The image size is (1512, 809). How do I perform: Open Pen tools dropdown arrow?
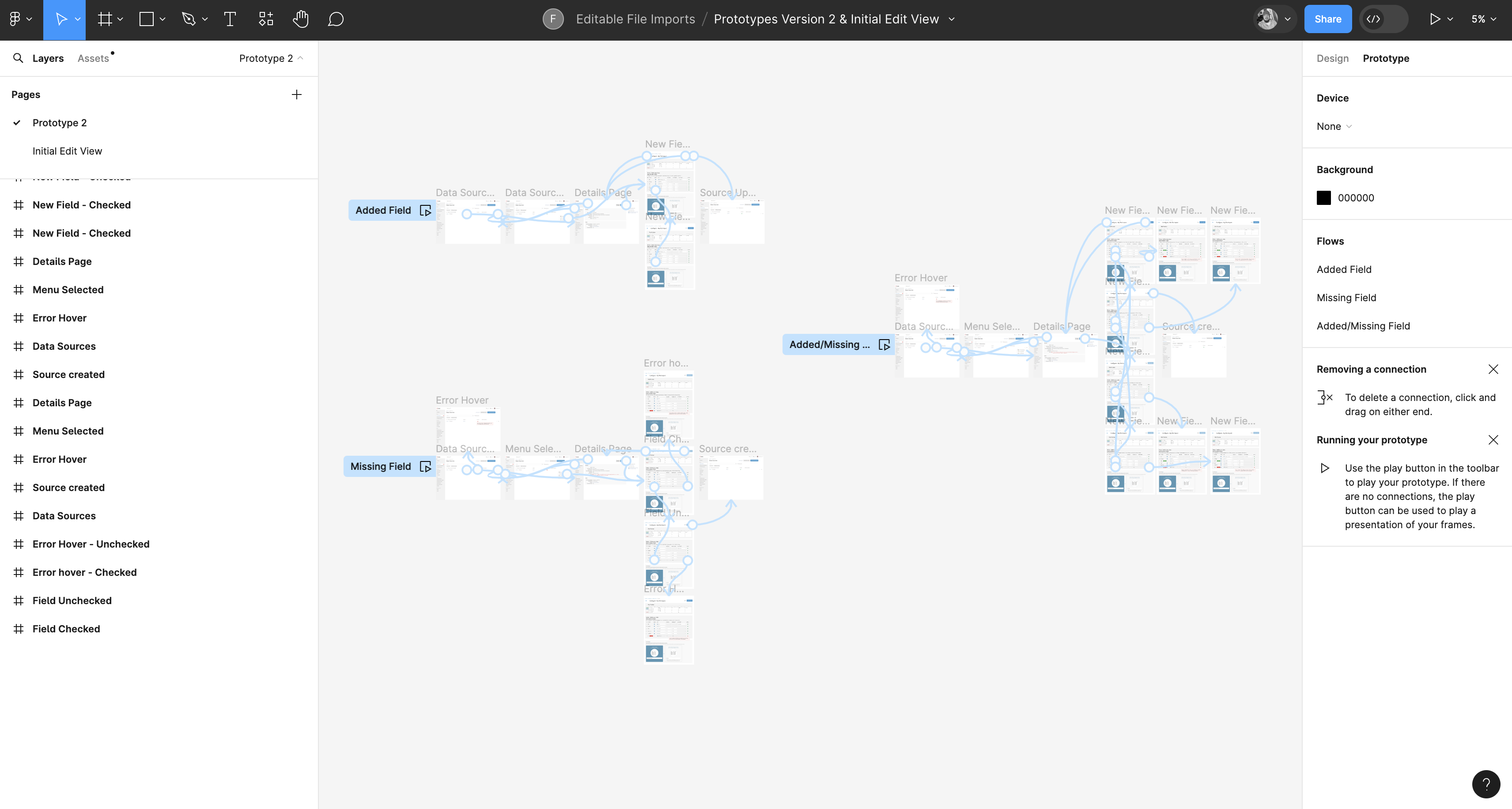(205, 19)
